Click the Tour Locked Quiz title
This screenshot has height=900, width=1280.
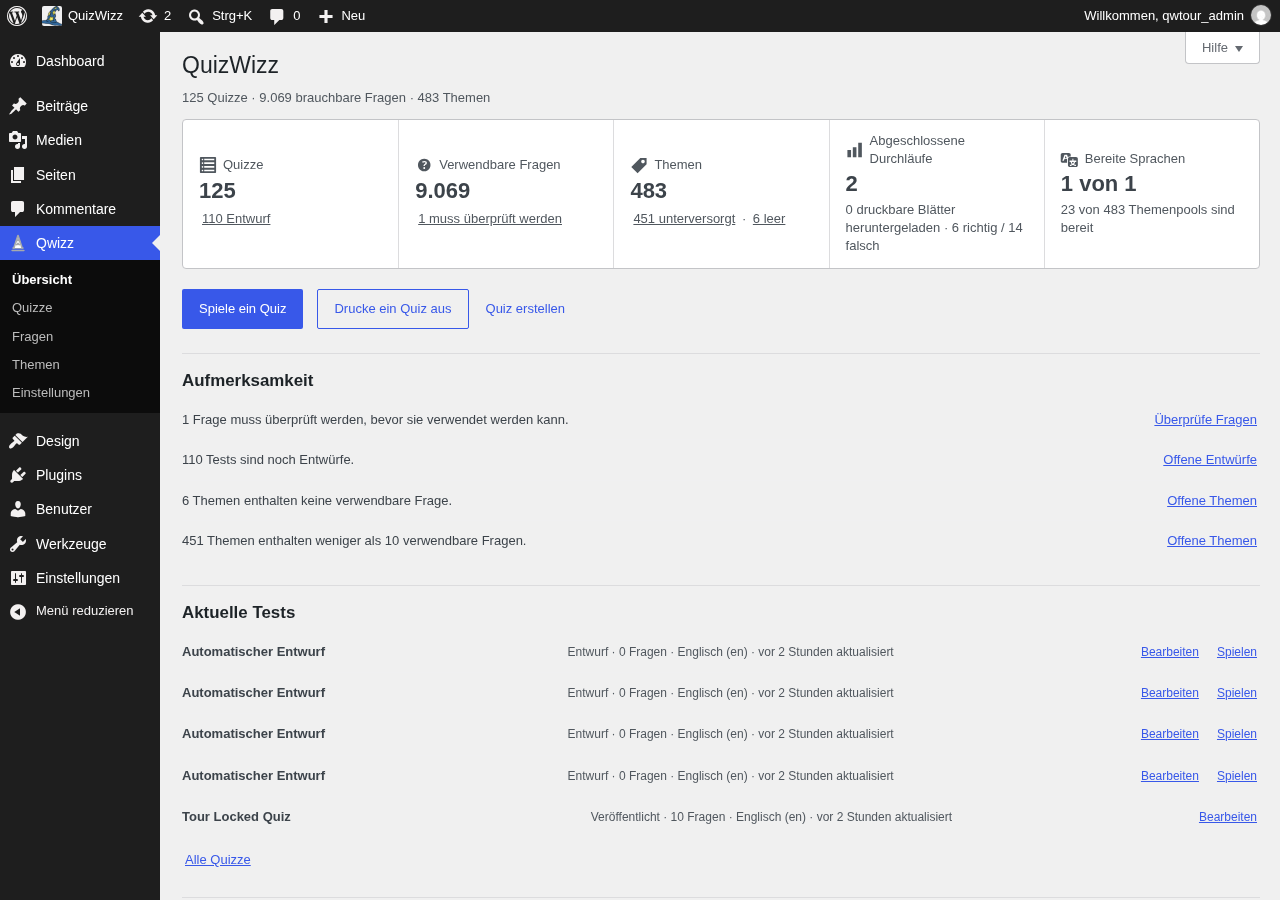(x=236, y=816)
